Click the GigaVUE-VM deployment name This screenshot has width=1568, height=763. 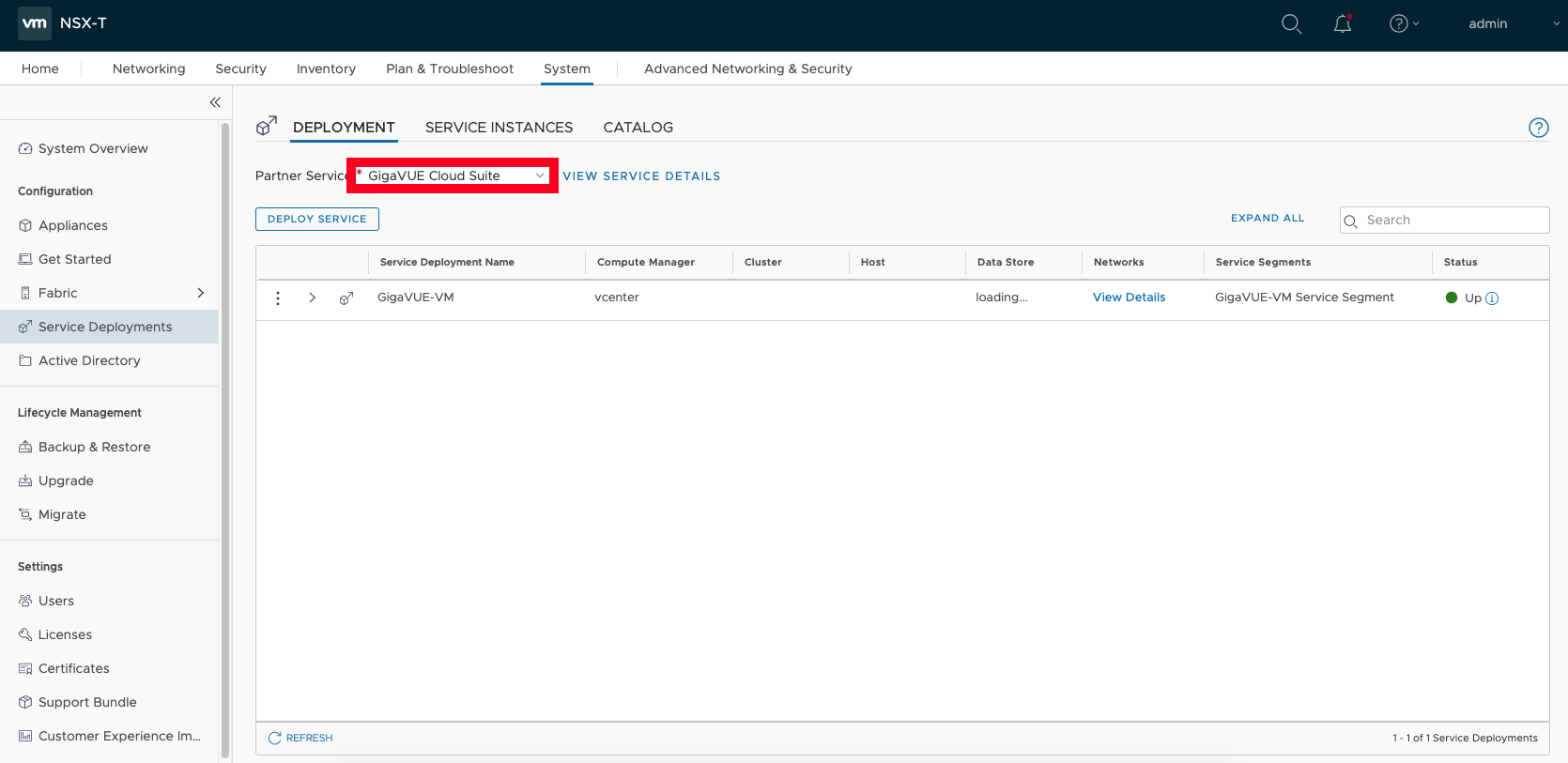tap(415, 298)
